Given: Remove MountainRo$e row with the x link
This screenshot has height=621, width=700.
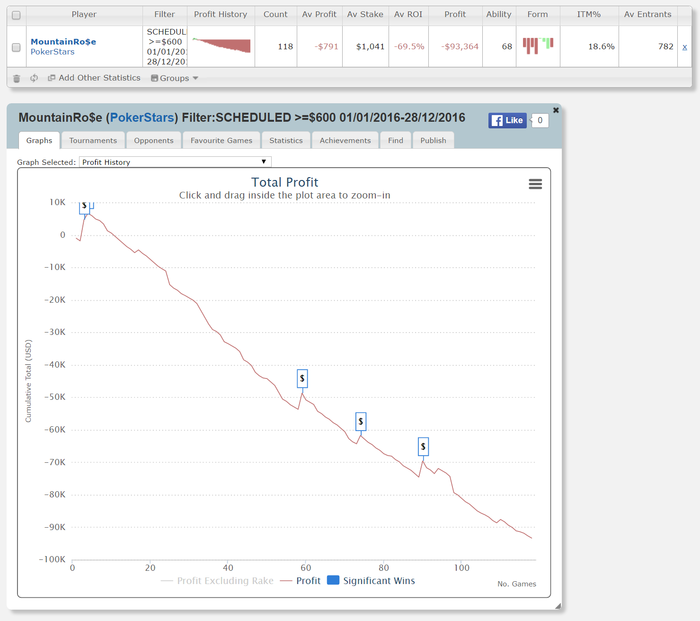Looking at the screenshot, I should tap(684, 47).
